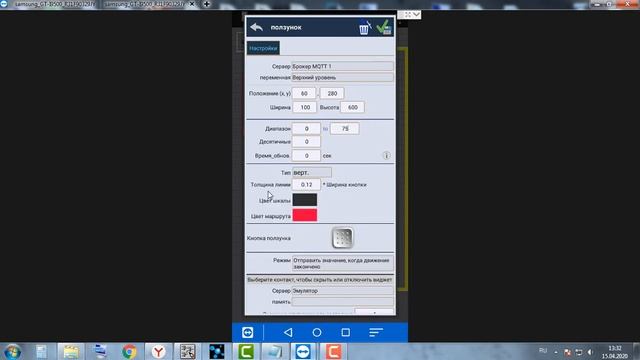Image resolution: width=640 pixels, height=360 pixels.
Task: Open the переменная dropdown Верхний уровень
Action: [x=342, y=77]
